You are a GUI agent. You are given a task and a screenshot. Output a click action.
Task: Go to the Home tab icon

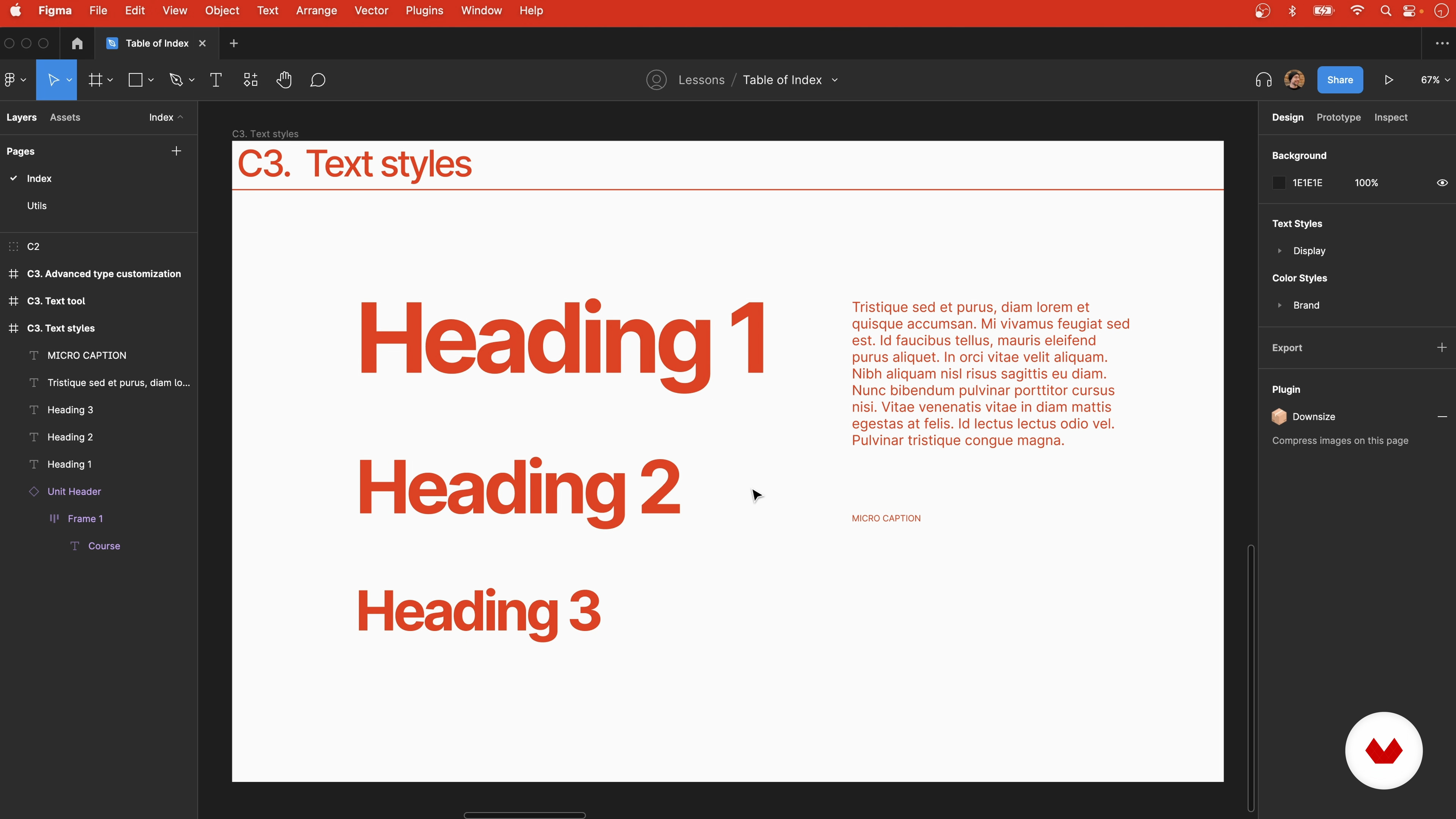[77, 44]
